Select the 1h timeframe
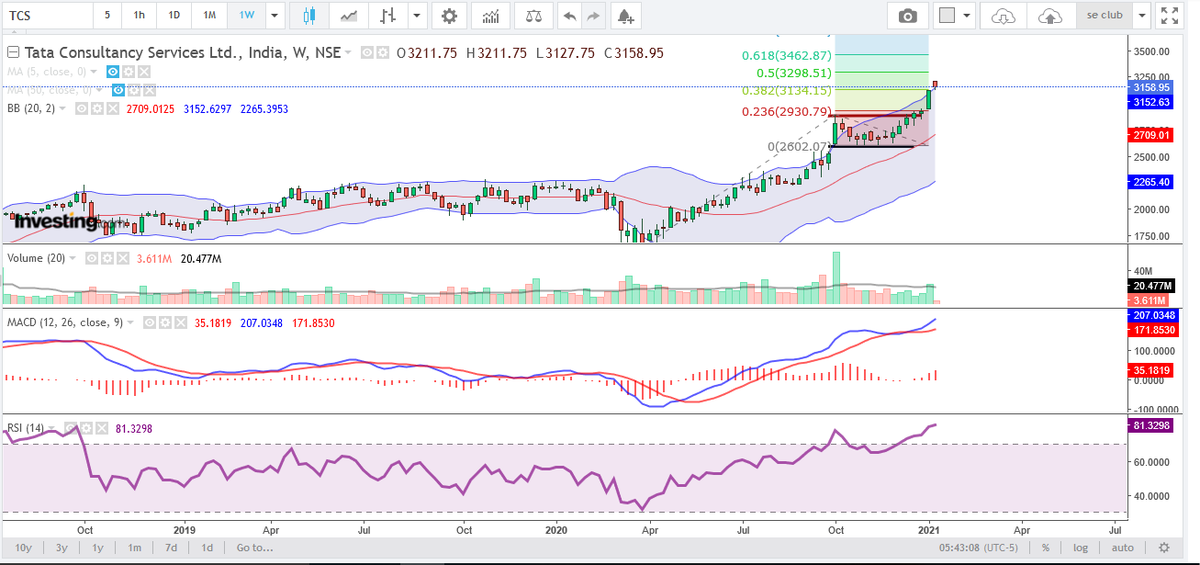The width and height of the screenshot is (1200, 565). point(139,16)
